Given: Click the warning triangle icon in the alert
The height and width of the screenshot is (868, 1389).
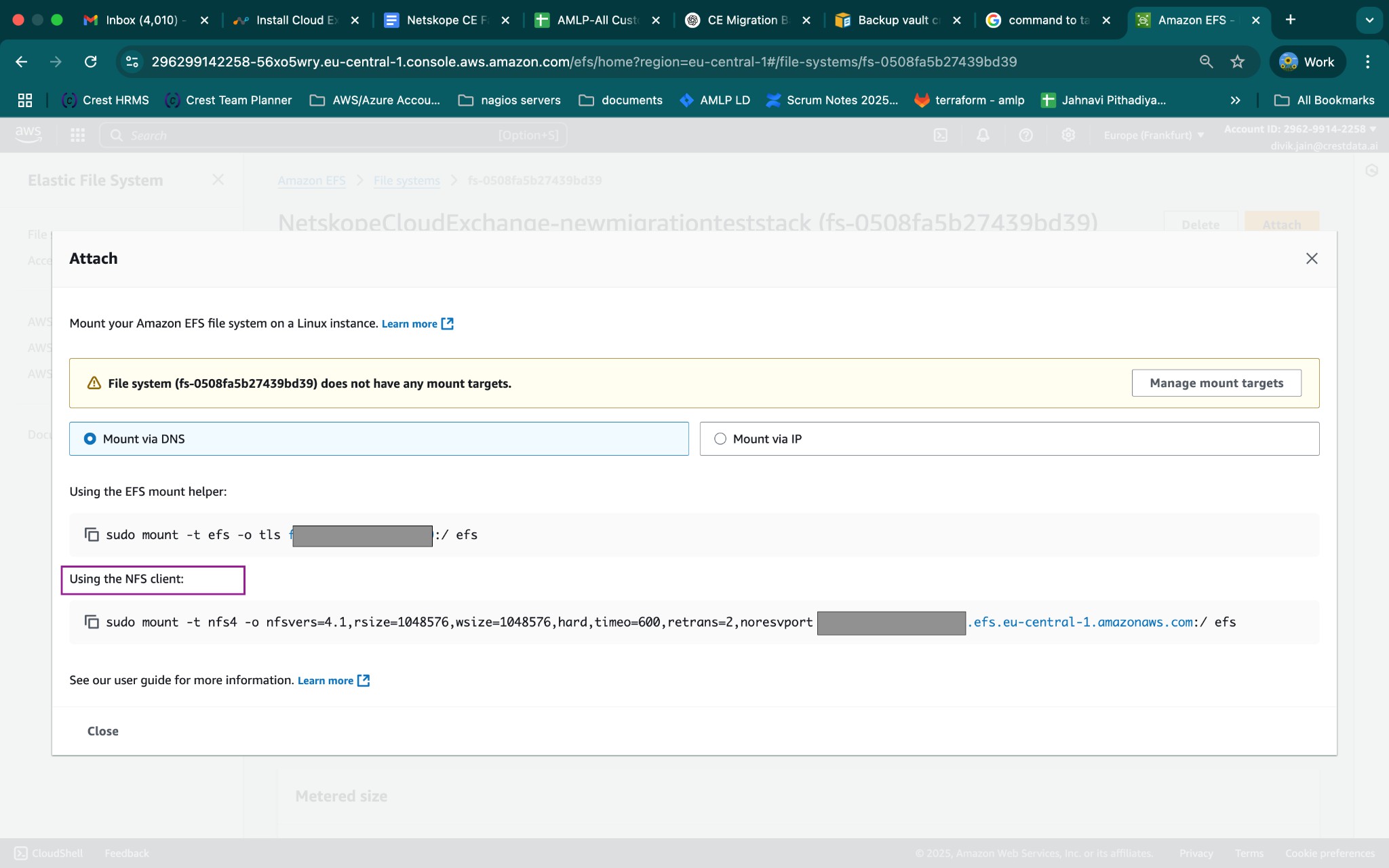Looking at the screenshot, I should point(94,383).
